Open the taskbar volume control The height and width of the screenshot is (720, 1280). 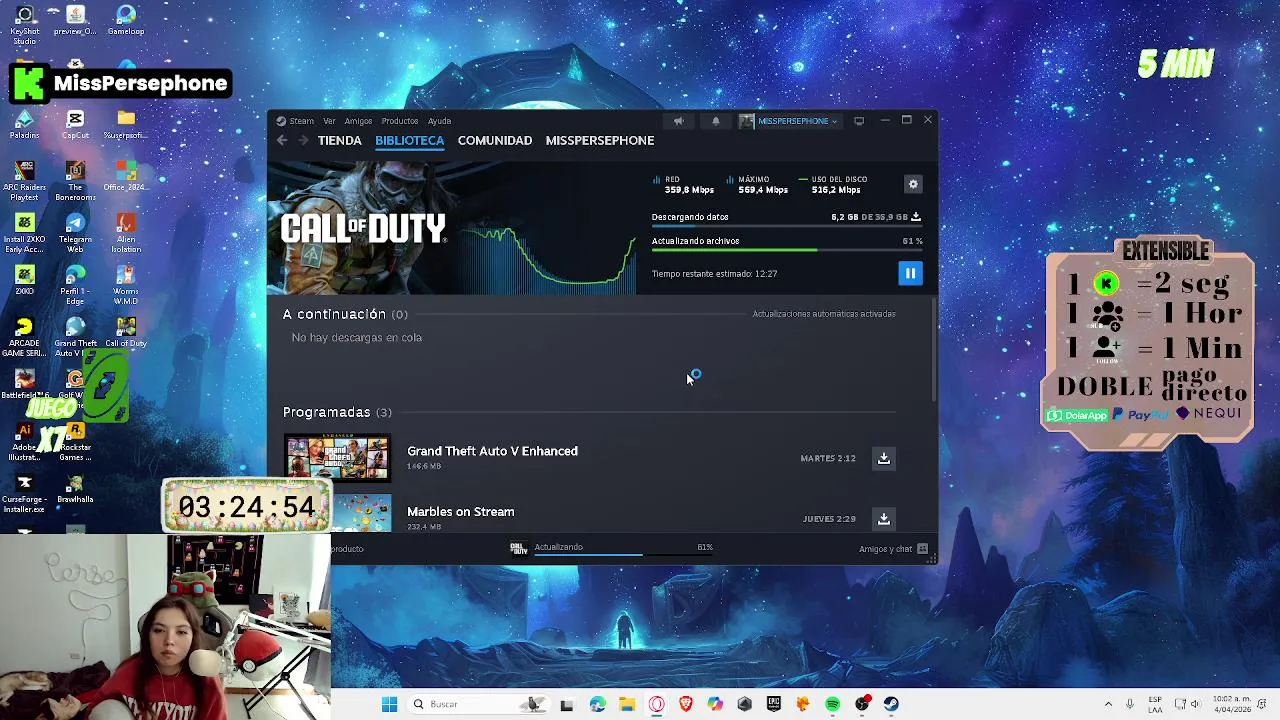(1197, 704)
